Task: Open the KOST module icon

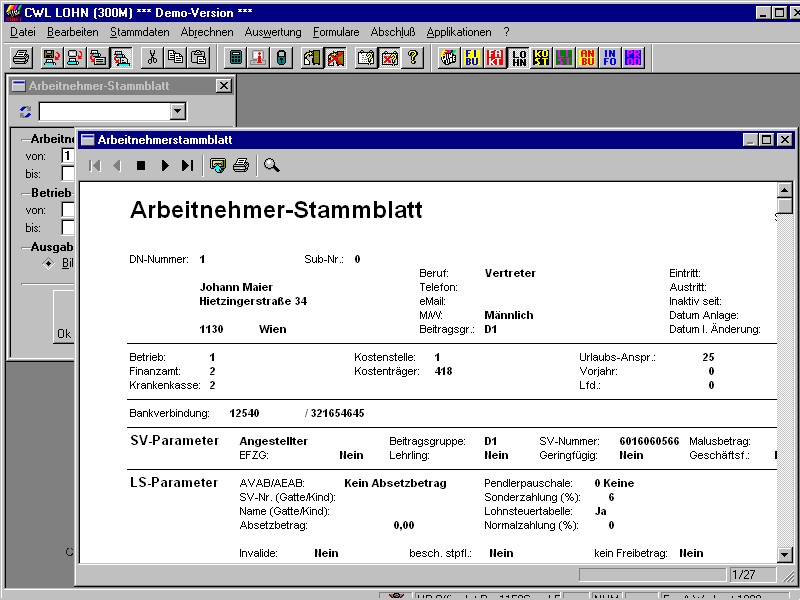Action: [541, 57]
